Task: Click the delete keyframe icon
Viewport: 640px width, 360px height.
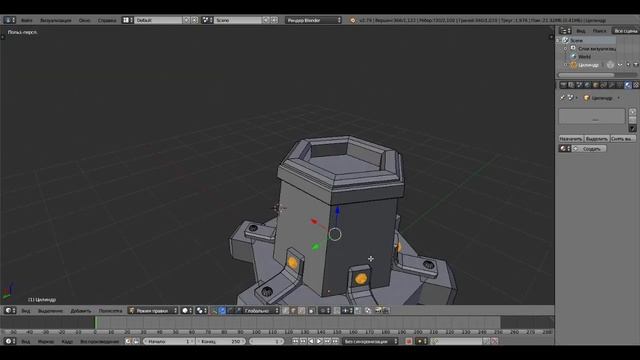Action: click(494, 341)
